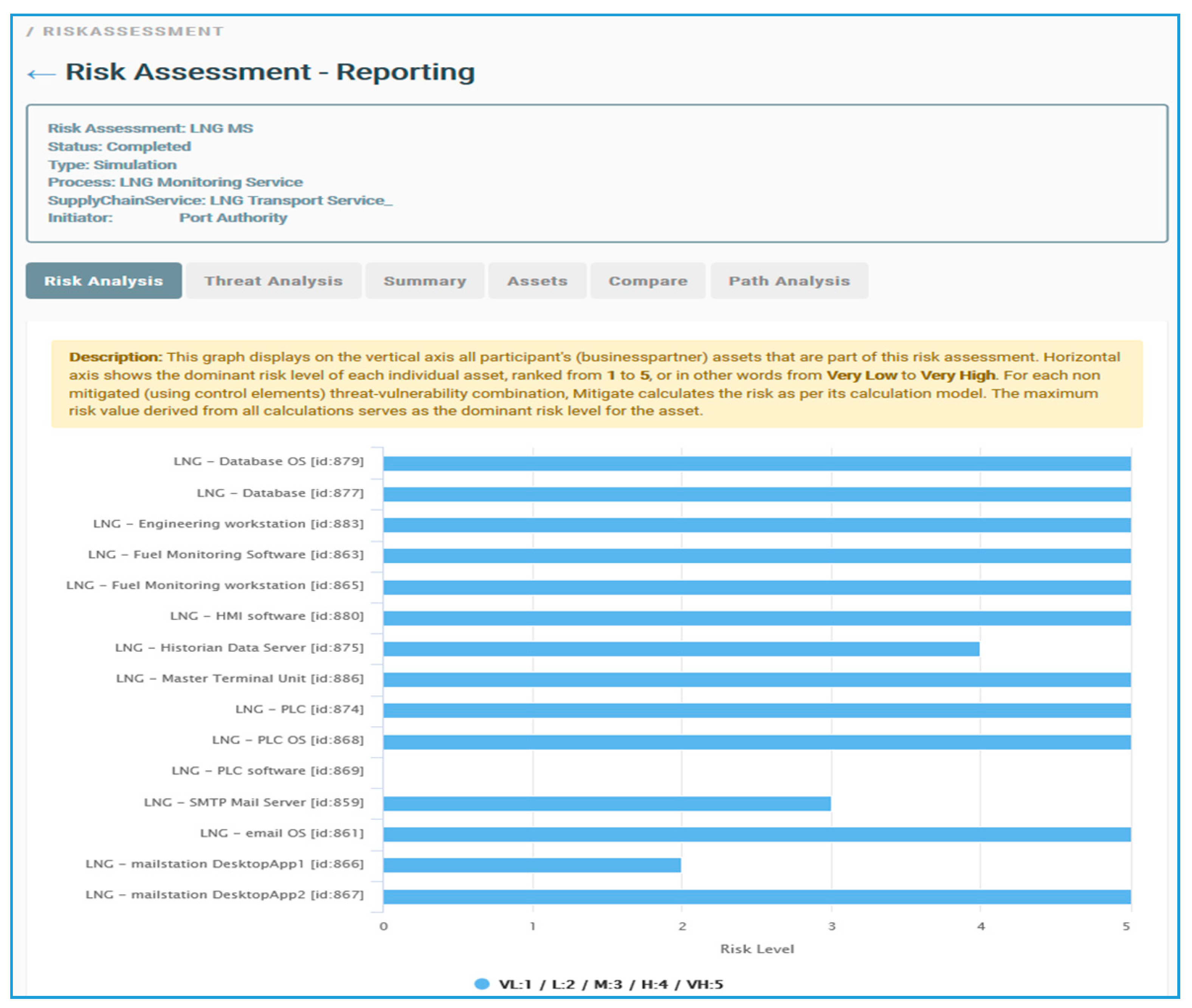Click the HMI software id:880 bar

click(756, 618)
